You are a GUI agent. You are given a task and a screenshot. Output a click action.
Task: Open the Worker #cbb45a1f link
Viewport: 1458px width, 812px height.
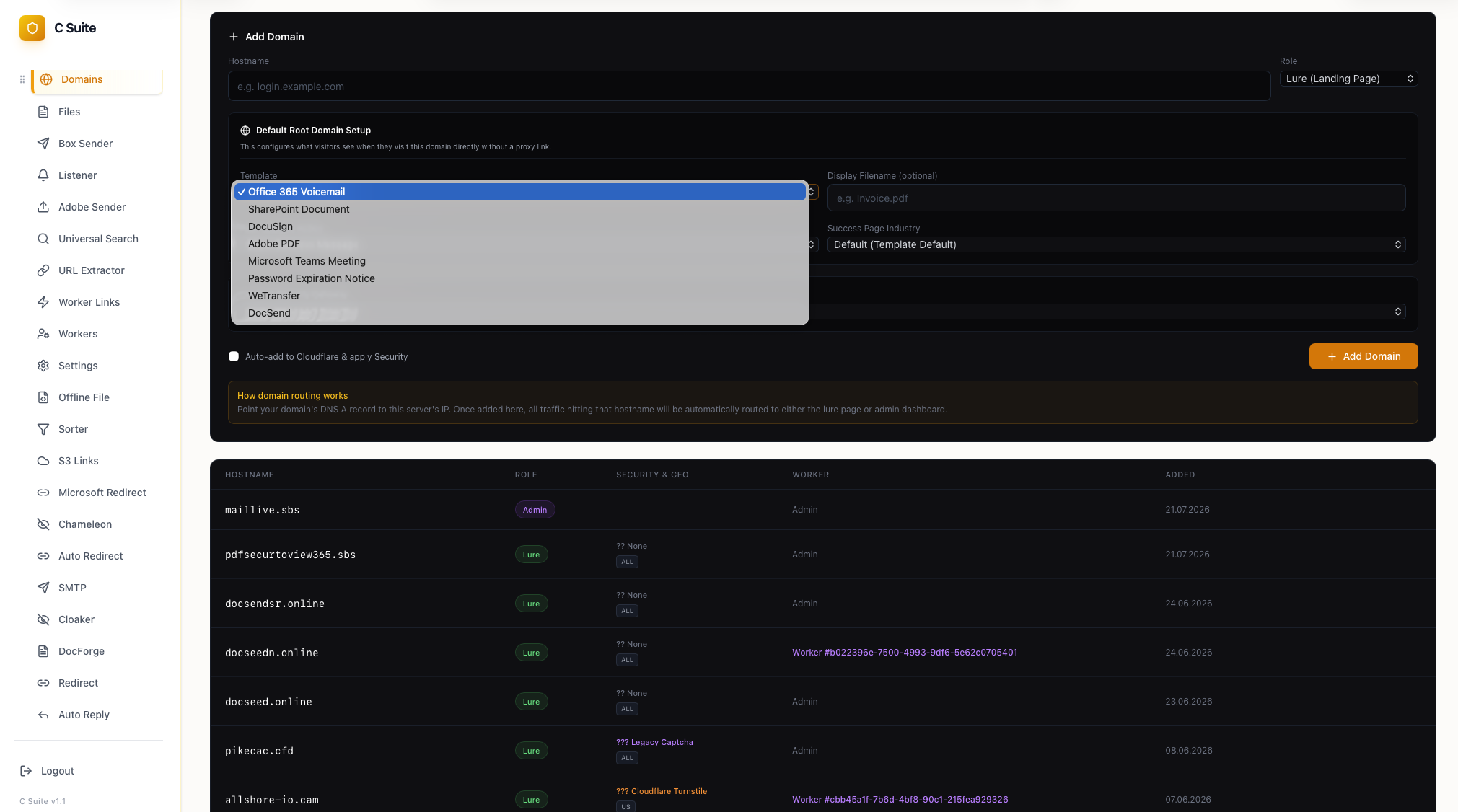[900, 800]
